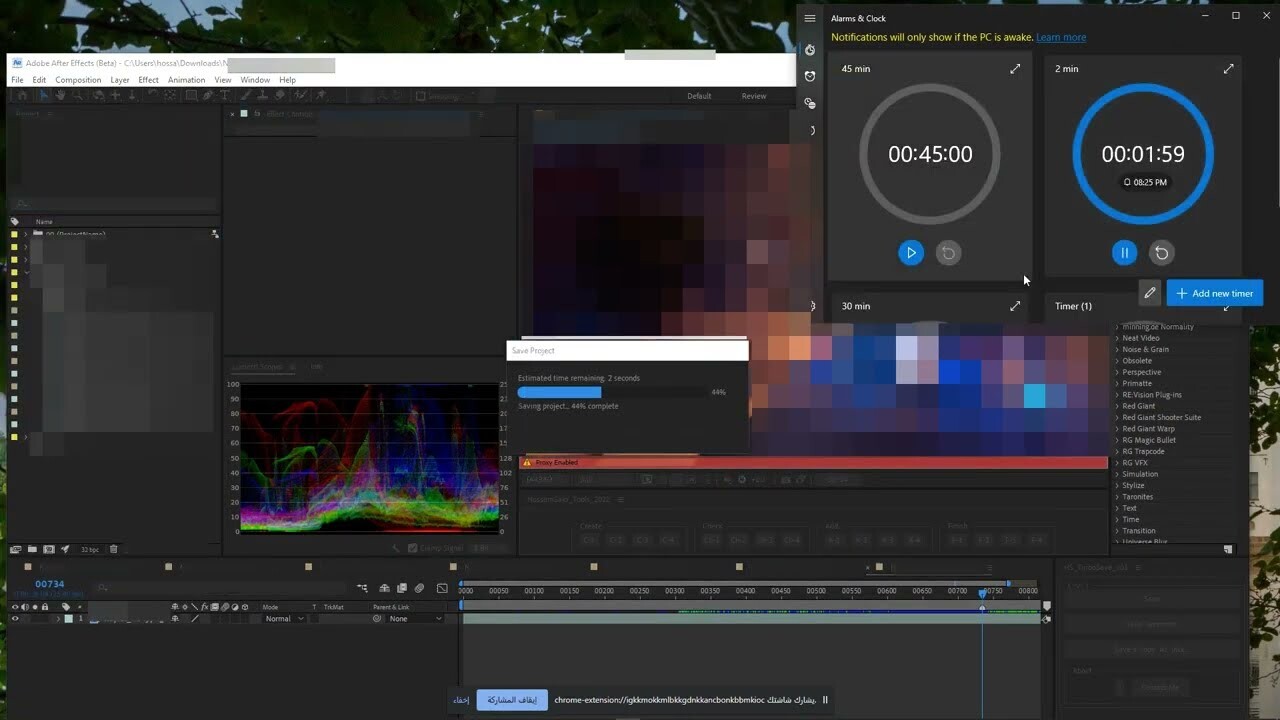
Task: Click the current frame field showing 00734
Action: pos(48,583)
